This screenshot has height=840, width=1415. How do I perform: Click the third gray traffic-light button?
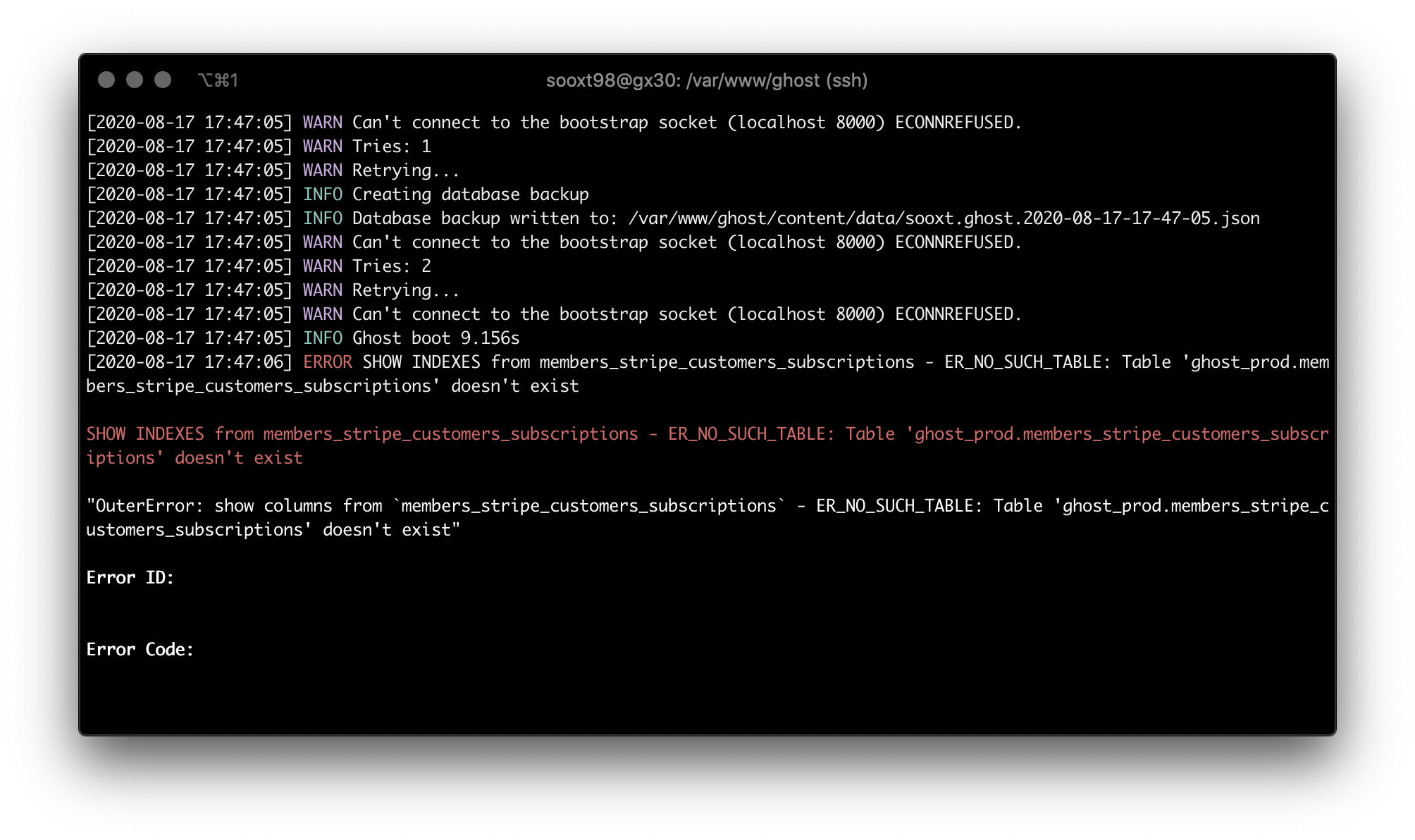point(163,80)
